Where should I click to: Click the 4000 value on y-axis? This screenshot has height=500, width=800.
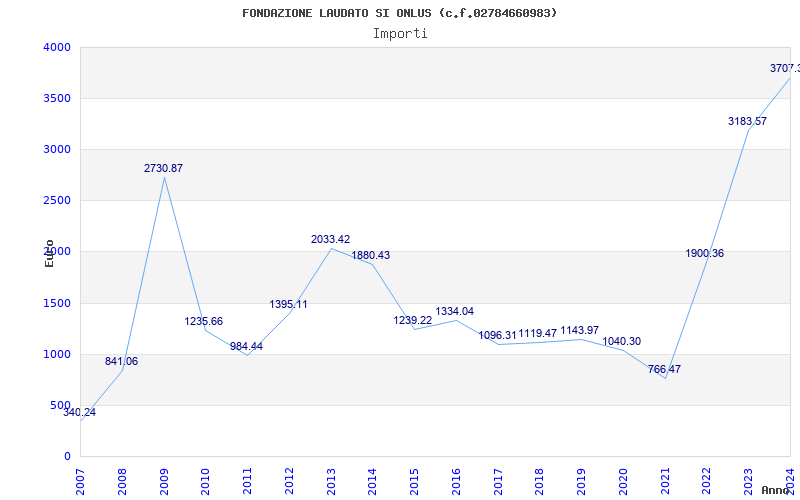tap(57, 47)
